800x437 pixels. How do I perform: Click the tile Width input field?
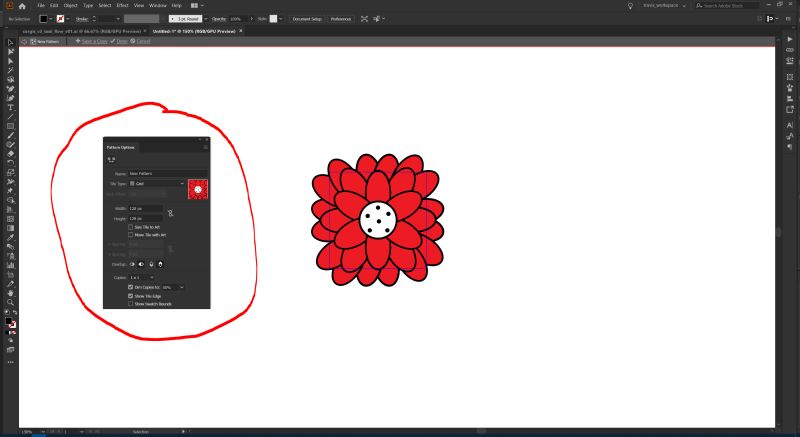[145, 209]
